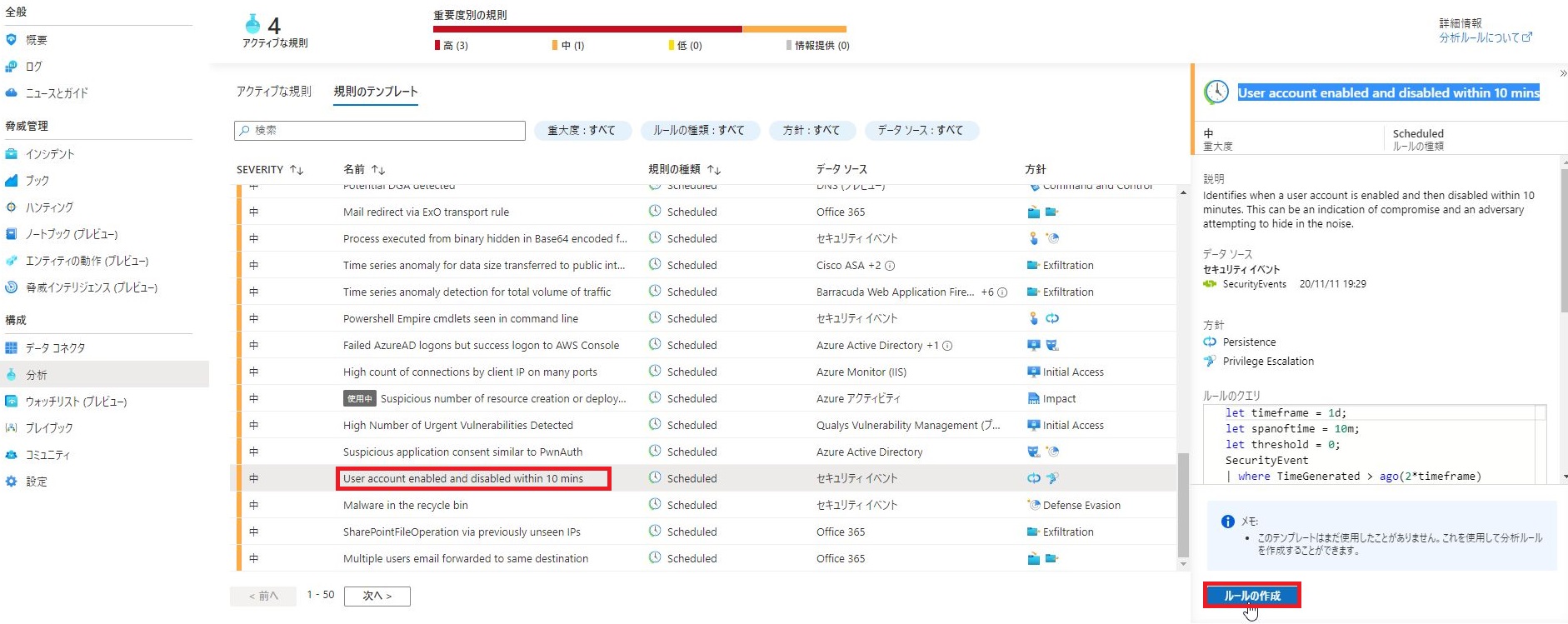Open 分析ルールについて help link
1568x624 pixels.
pyautogui.click(x=1485, y=37)
